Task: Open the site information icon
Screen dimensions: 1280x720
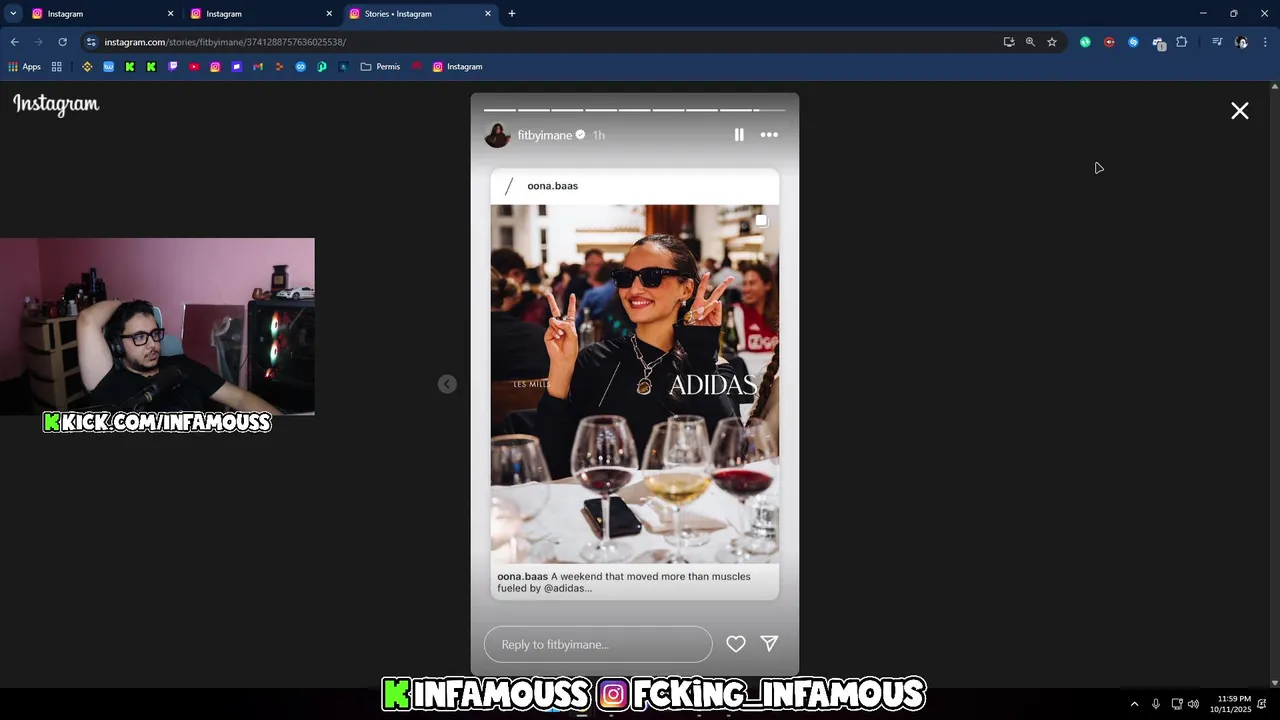Action: coord(91,42)
